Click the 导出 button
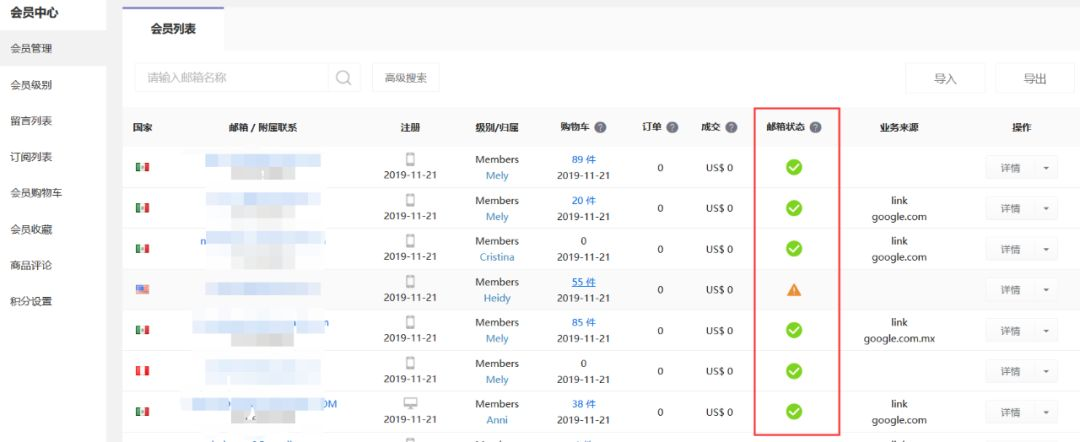This screenshot has width=1080, height=442. (x=1035, y=78)
